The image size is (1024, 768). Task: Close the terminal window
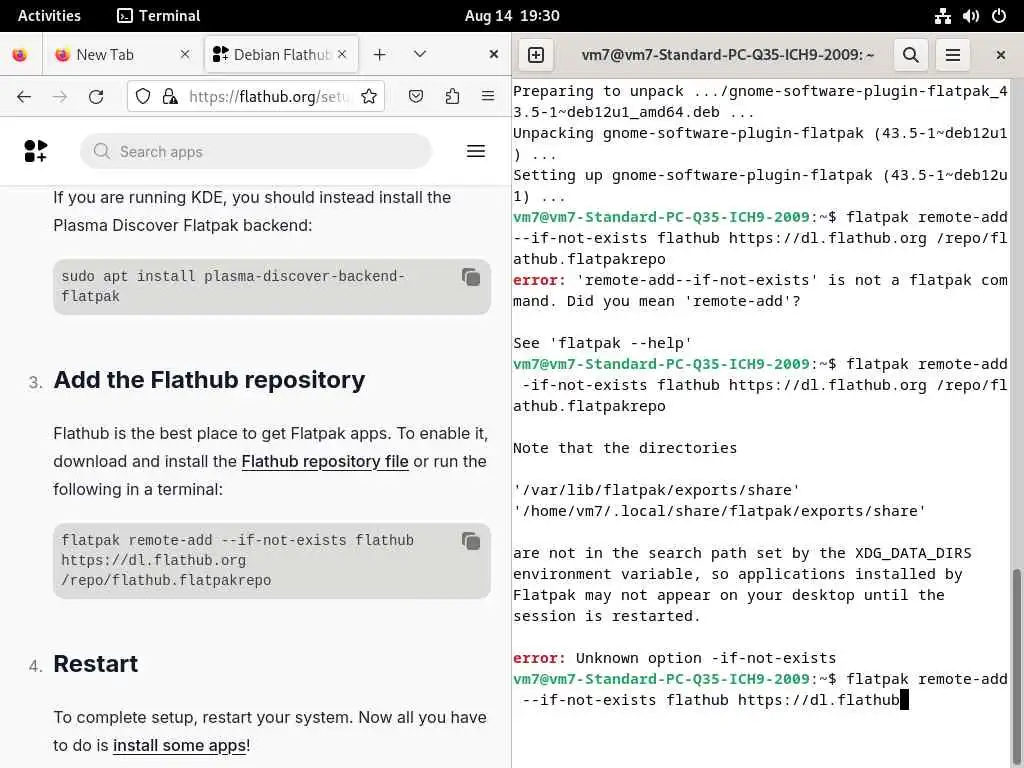click(x=1000, y=55)
